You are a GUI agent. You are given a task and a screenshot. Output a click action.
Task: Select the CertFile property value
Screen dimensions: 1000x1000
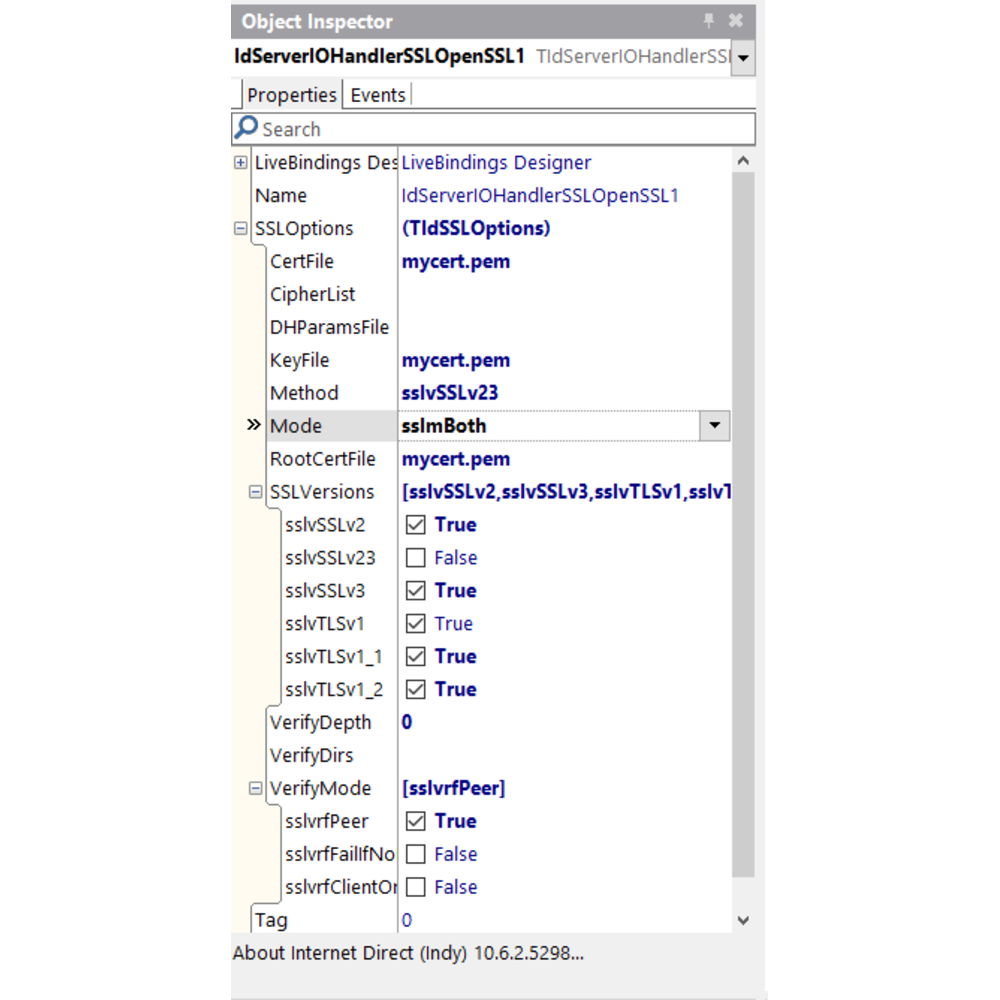456,262
